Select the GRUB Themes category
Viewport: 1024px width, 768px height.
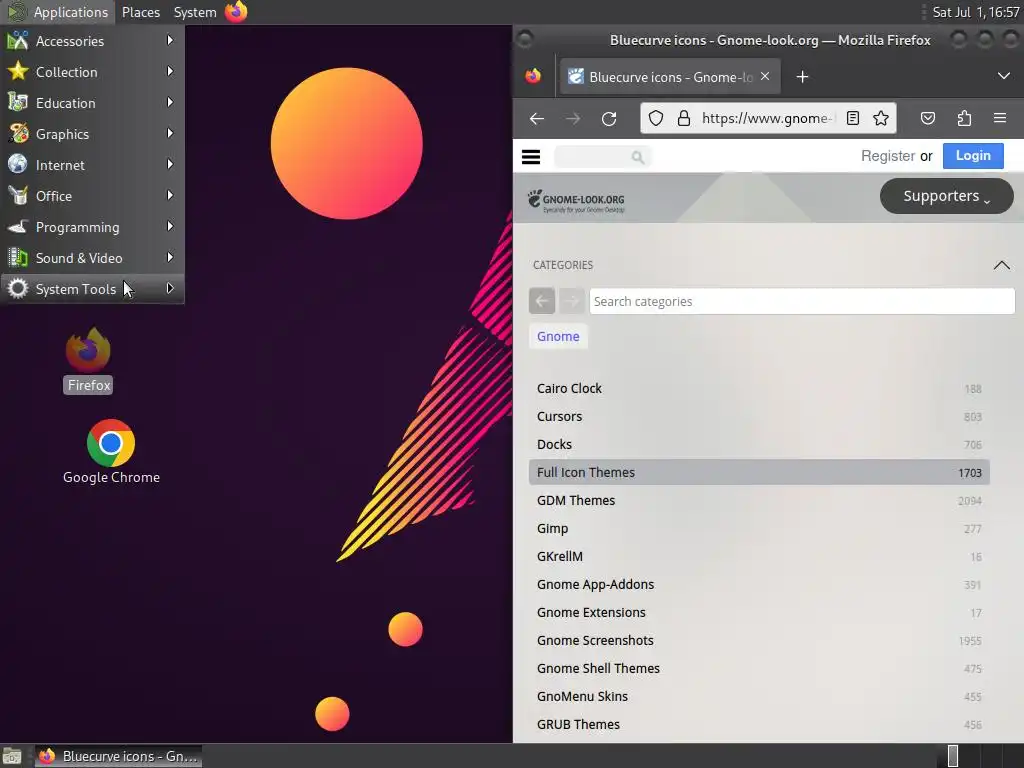759,725
